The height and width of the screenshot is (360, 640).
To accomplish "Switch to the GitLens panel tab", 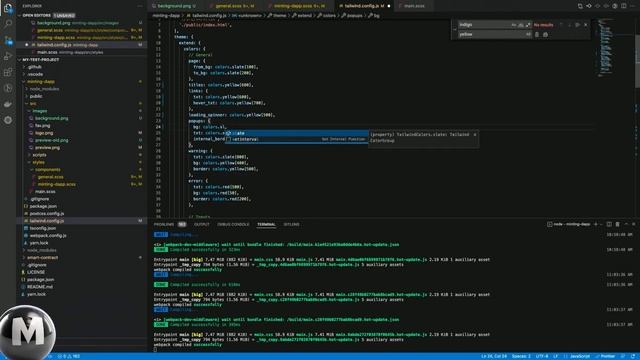I will [291, 224].
